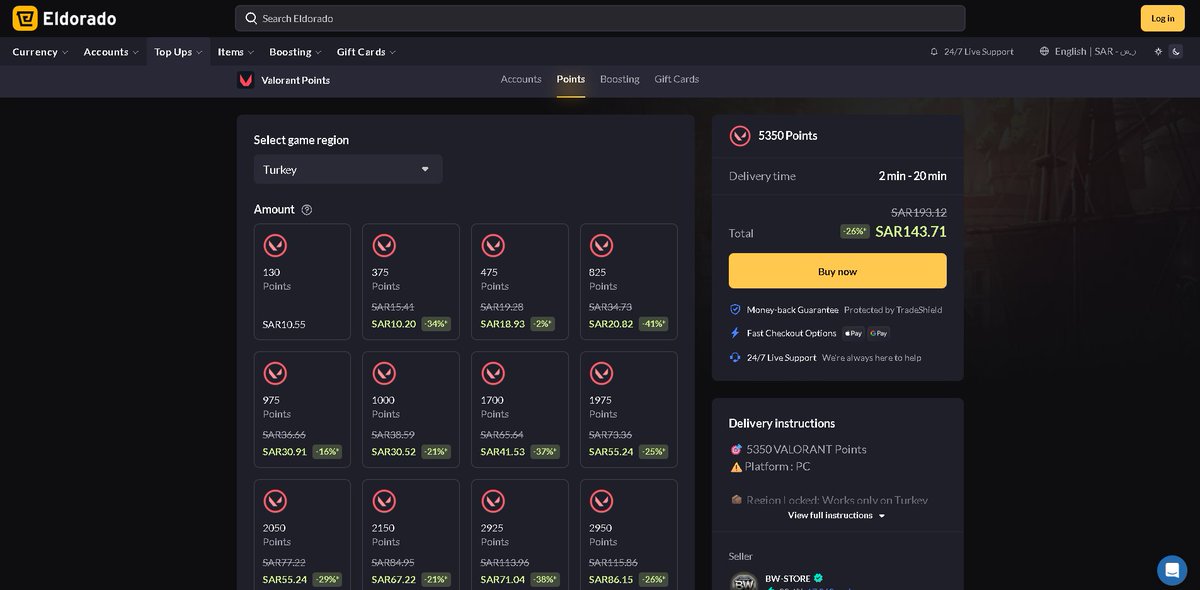Select the 375 Points amount card
1200x590 pixels.
tap(411, 282)
